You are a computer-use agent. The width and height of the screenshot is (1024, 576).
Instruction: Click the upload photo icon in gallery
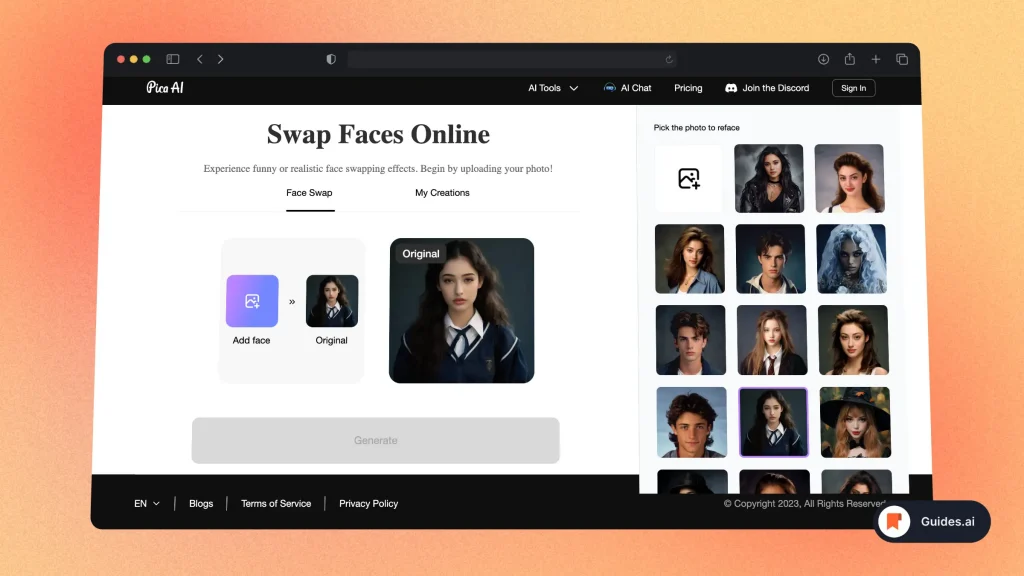click(x=688, y=179)
